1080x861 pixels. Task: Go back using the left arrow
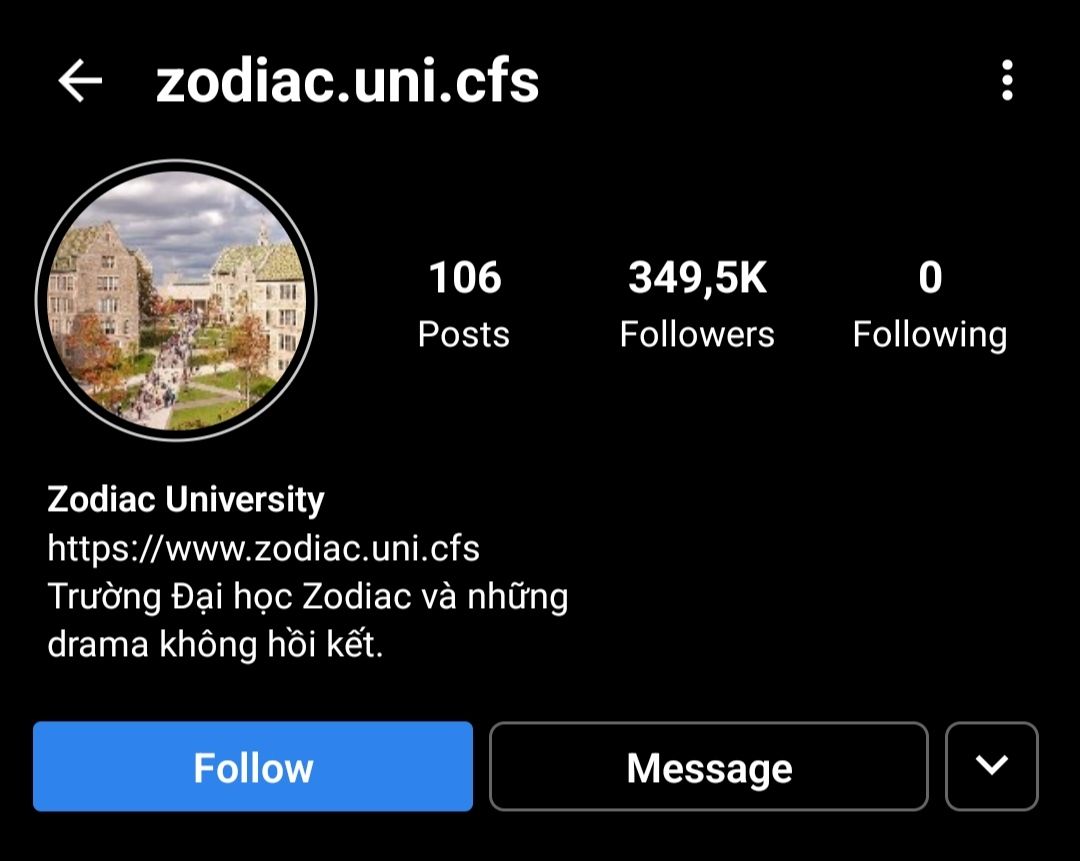tap(80, 81)
